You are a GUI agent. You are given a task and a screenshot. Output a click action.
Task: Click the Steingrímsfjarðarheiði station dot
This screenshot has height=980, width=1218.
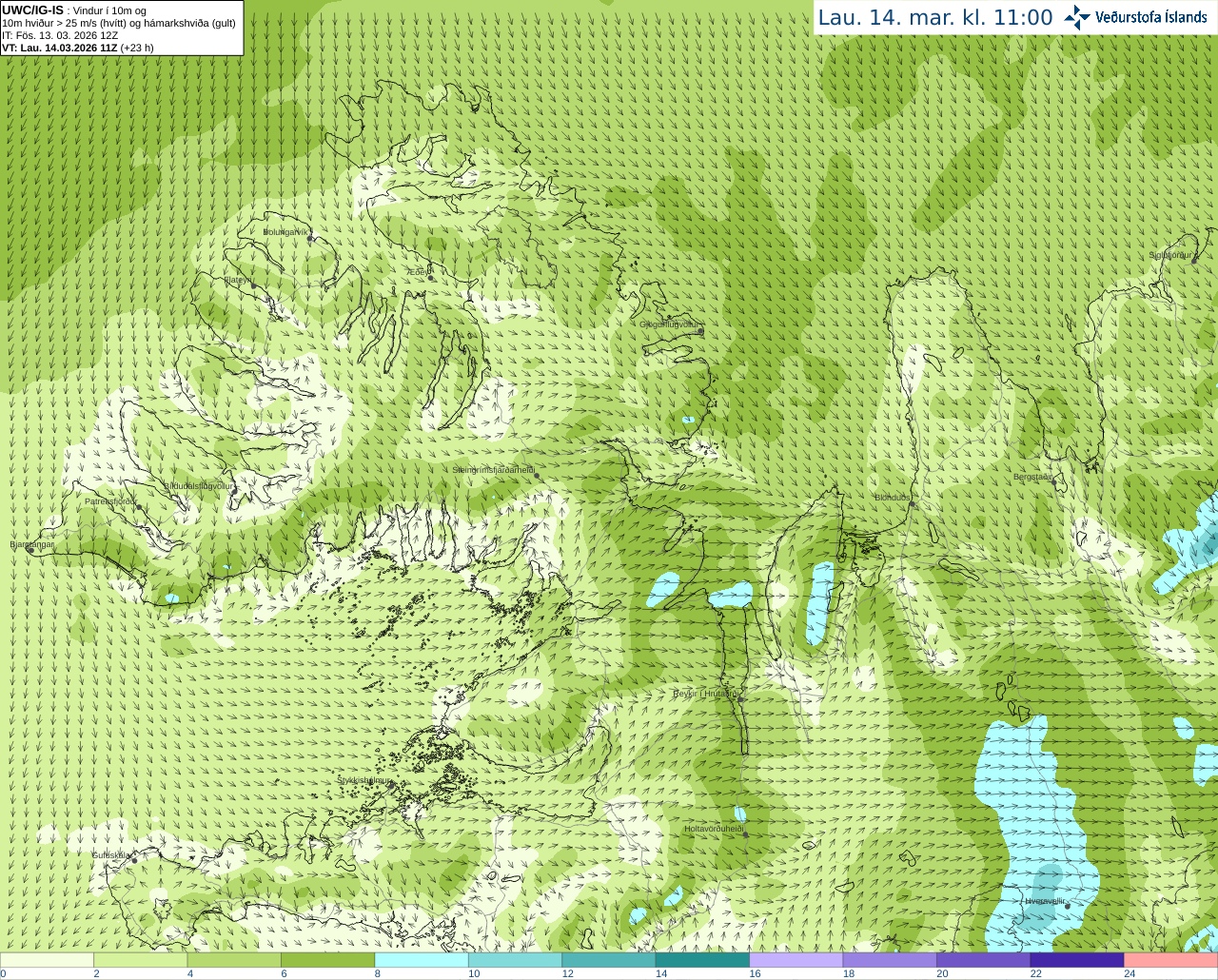(536, 475)
